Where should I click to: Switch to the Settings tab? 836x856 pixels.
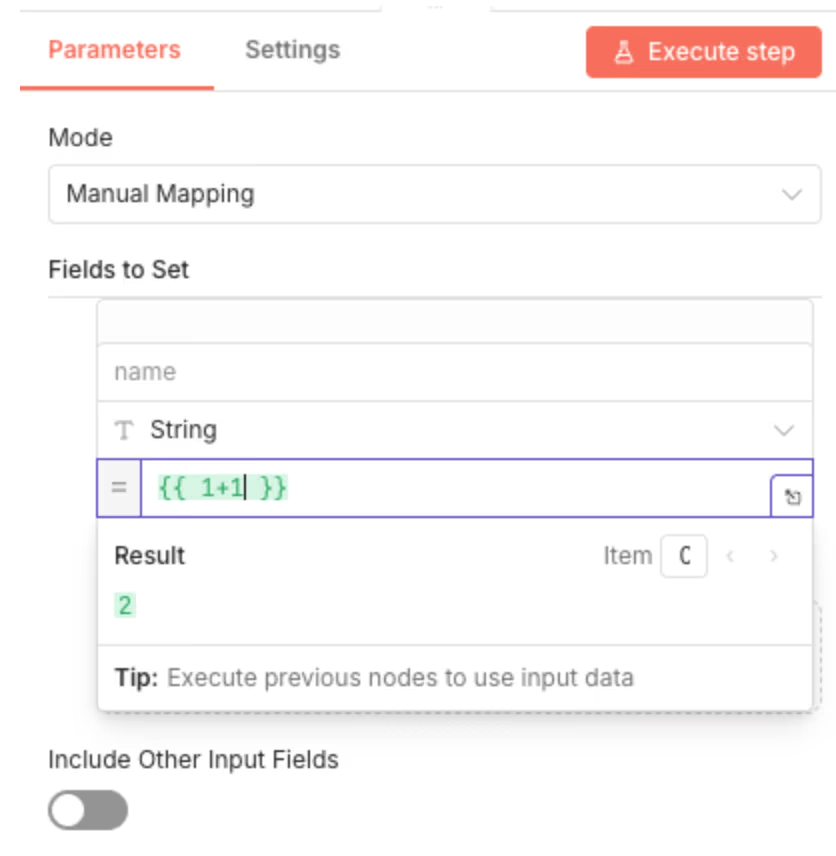click(x=292, y=50)
